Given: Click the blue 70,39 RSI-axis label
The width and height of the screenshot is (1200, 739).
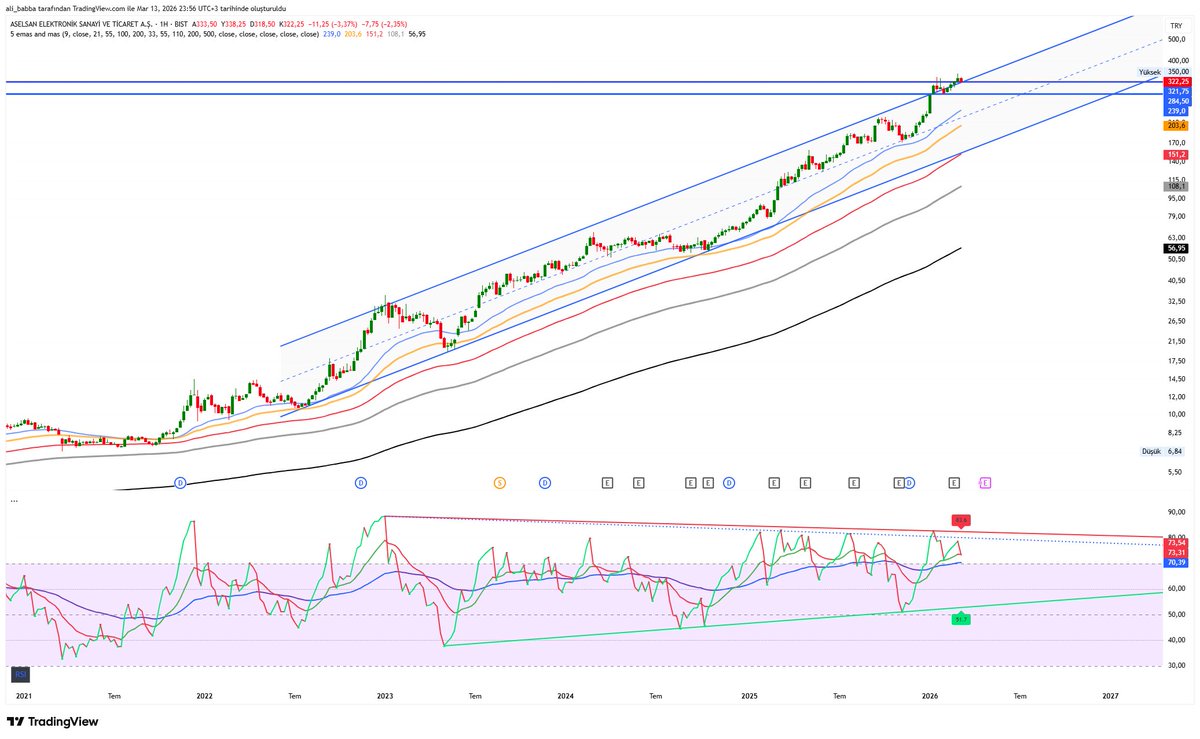Looking at the screenshot, I should click(x=1176, y=563).
